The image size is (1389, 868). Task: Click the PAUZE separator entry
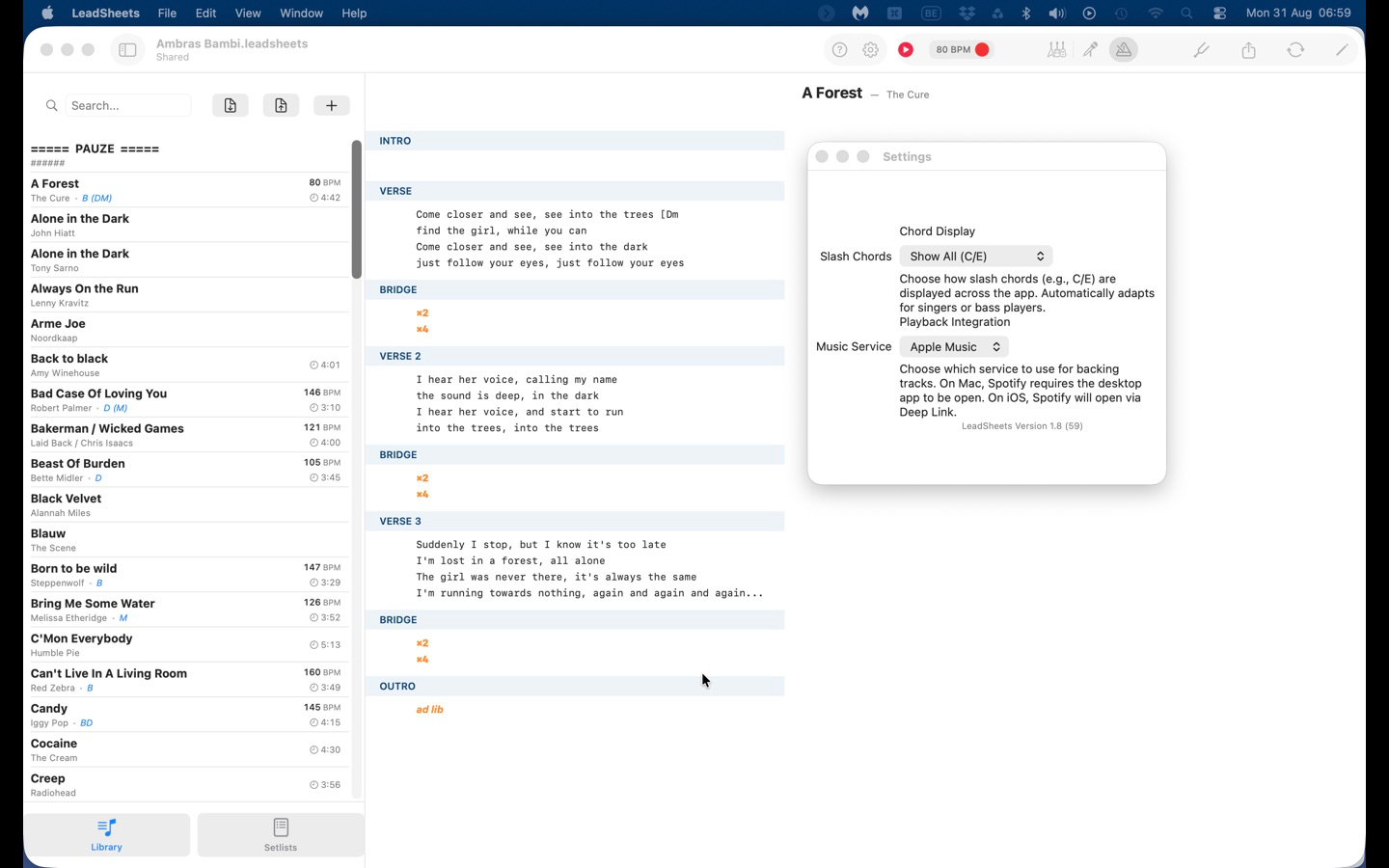186,155
